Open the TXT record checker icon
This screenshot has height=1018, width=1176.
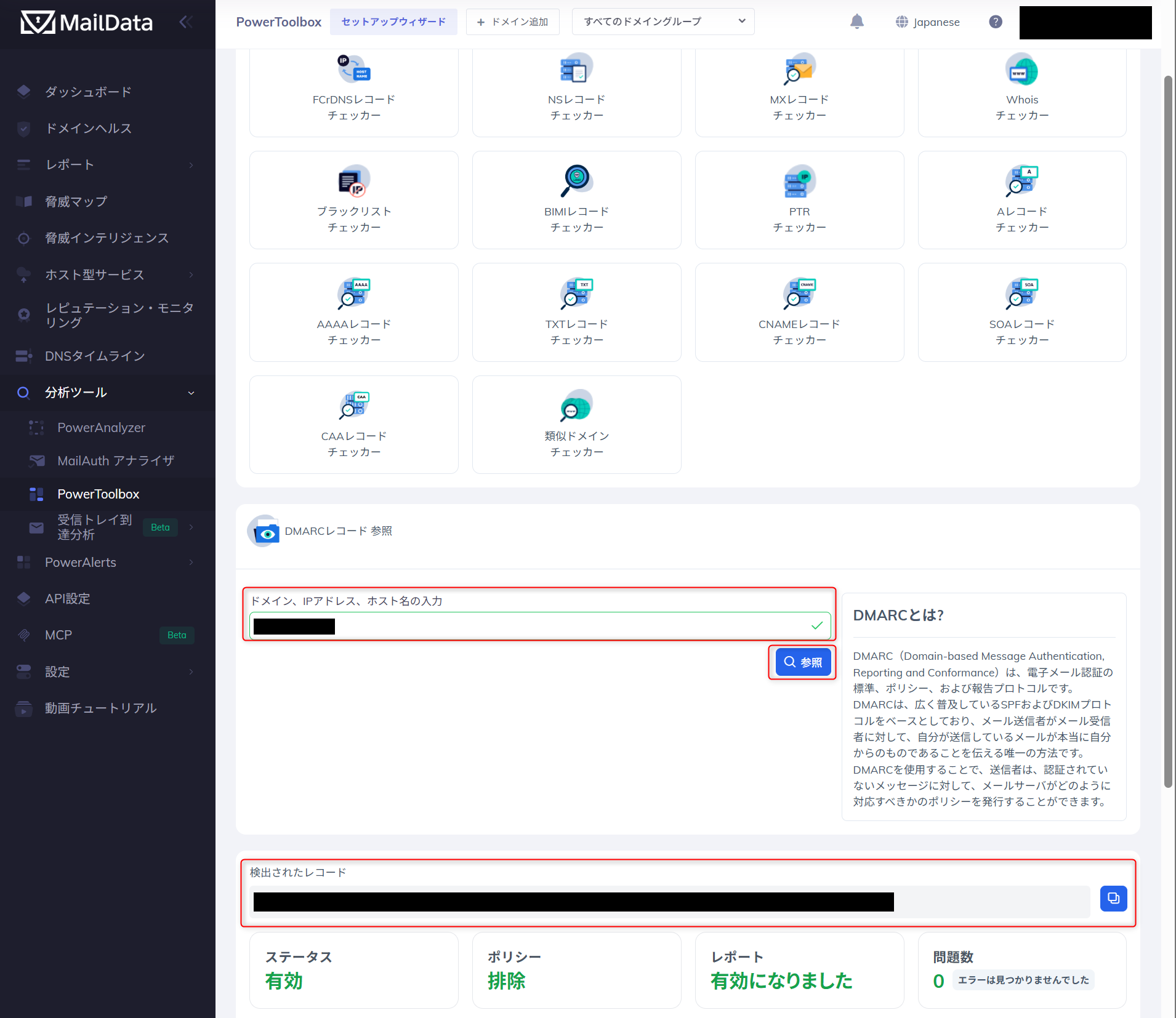coord(576,294)
